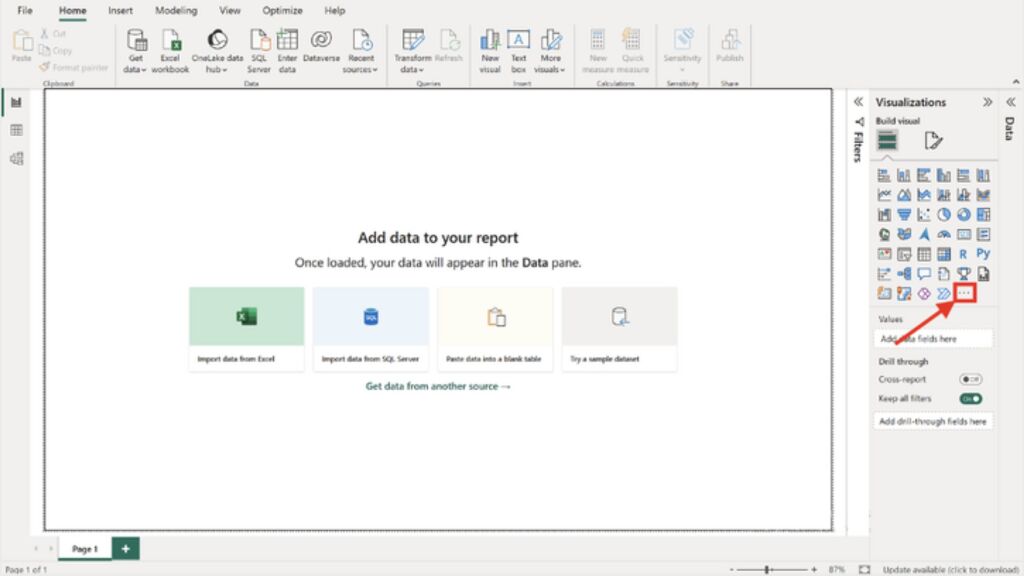Click the SQL Server icon
This screenshot has width=1024, height=576.
(259, 41)
